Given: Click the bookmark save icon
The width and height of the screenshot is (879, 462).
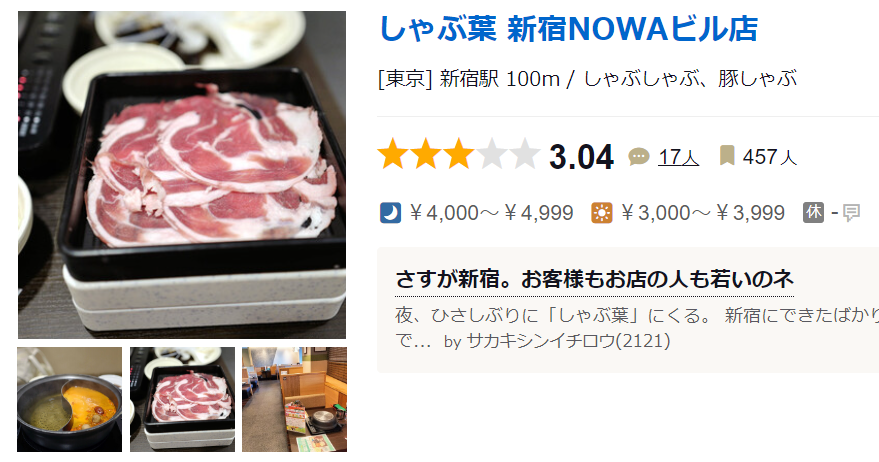Looking at the screenshot, I should point(727,155).
